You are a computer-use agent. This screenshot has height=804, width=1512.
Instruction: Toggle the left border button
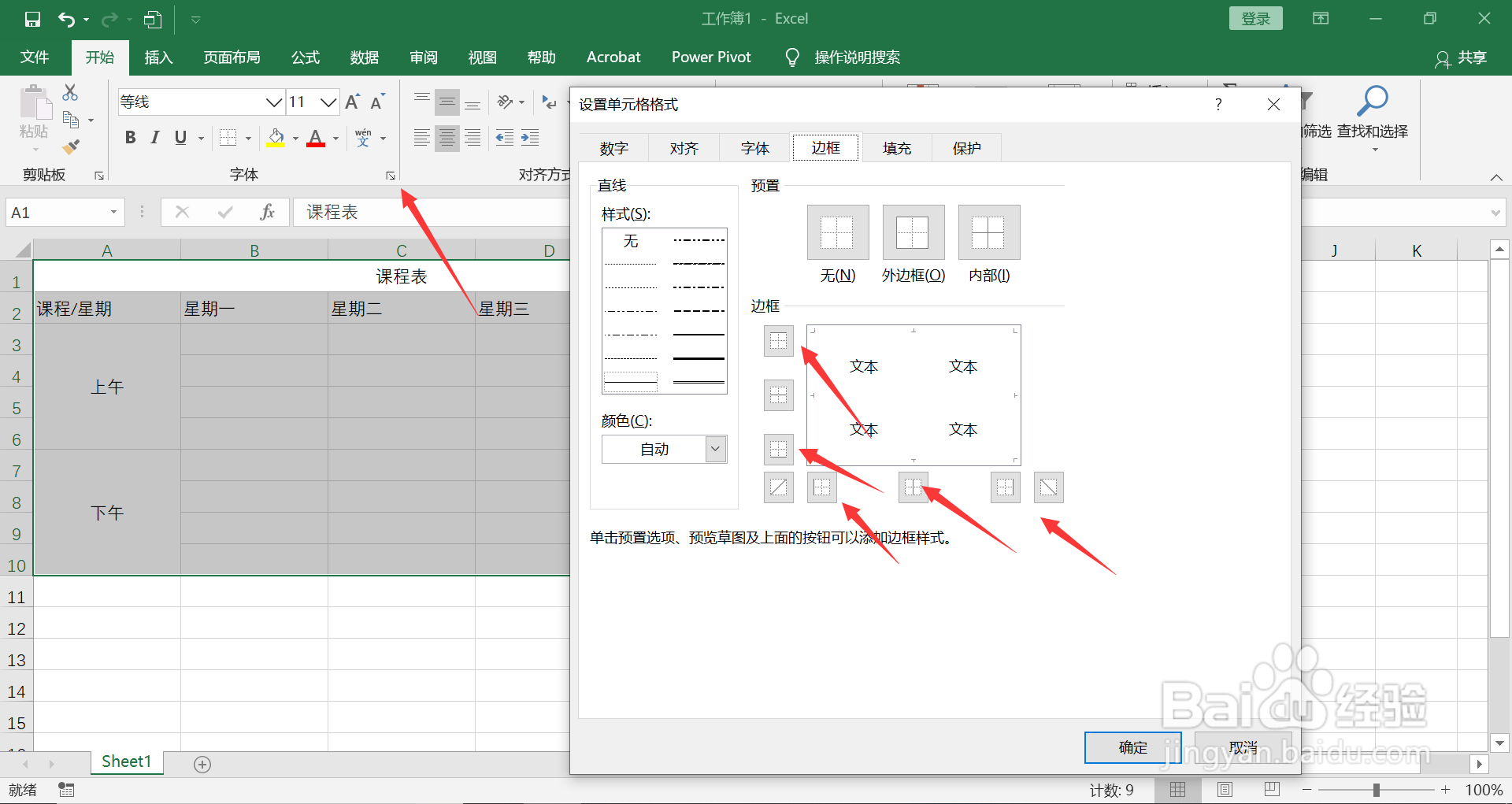click(x=821, y=487)
